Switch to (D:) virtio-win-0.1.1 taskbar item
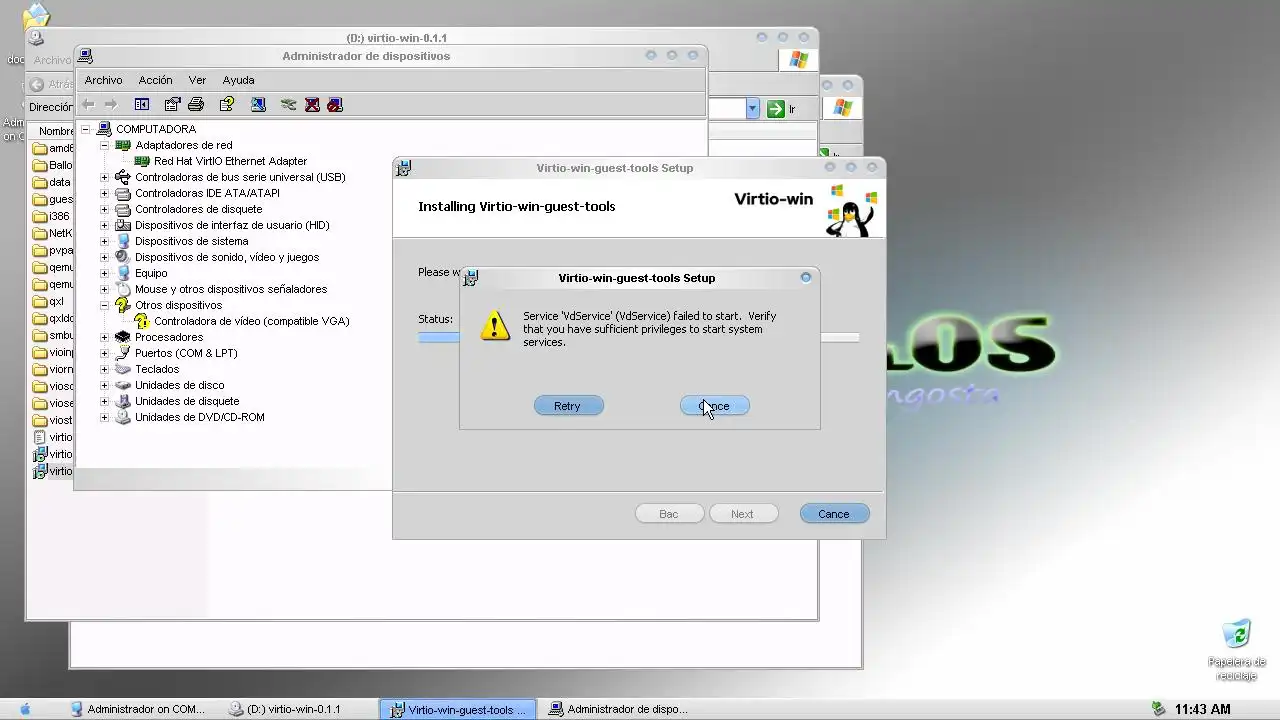Viewport: 1280px width, 720px height. coord(296,709)
